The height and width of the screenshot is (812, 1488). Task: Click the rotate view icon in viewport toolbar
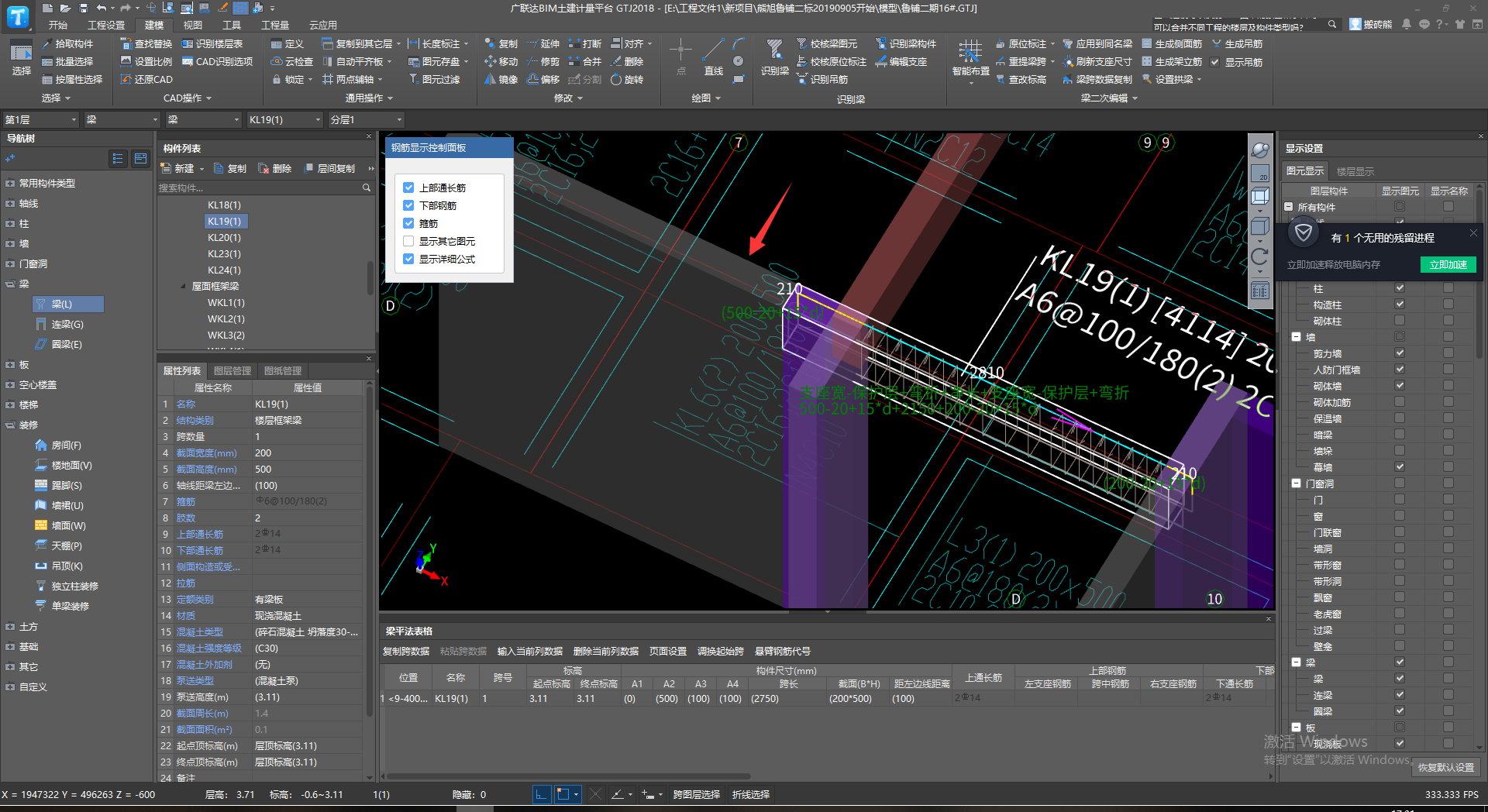[1260, 256]
